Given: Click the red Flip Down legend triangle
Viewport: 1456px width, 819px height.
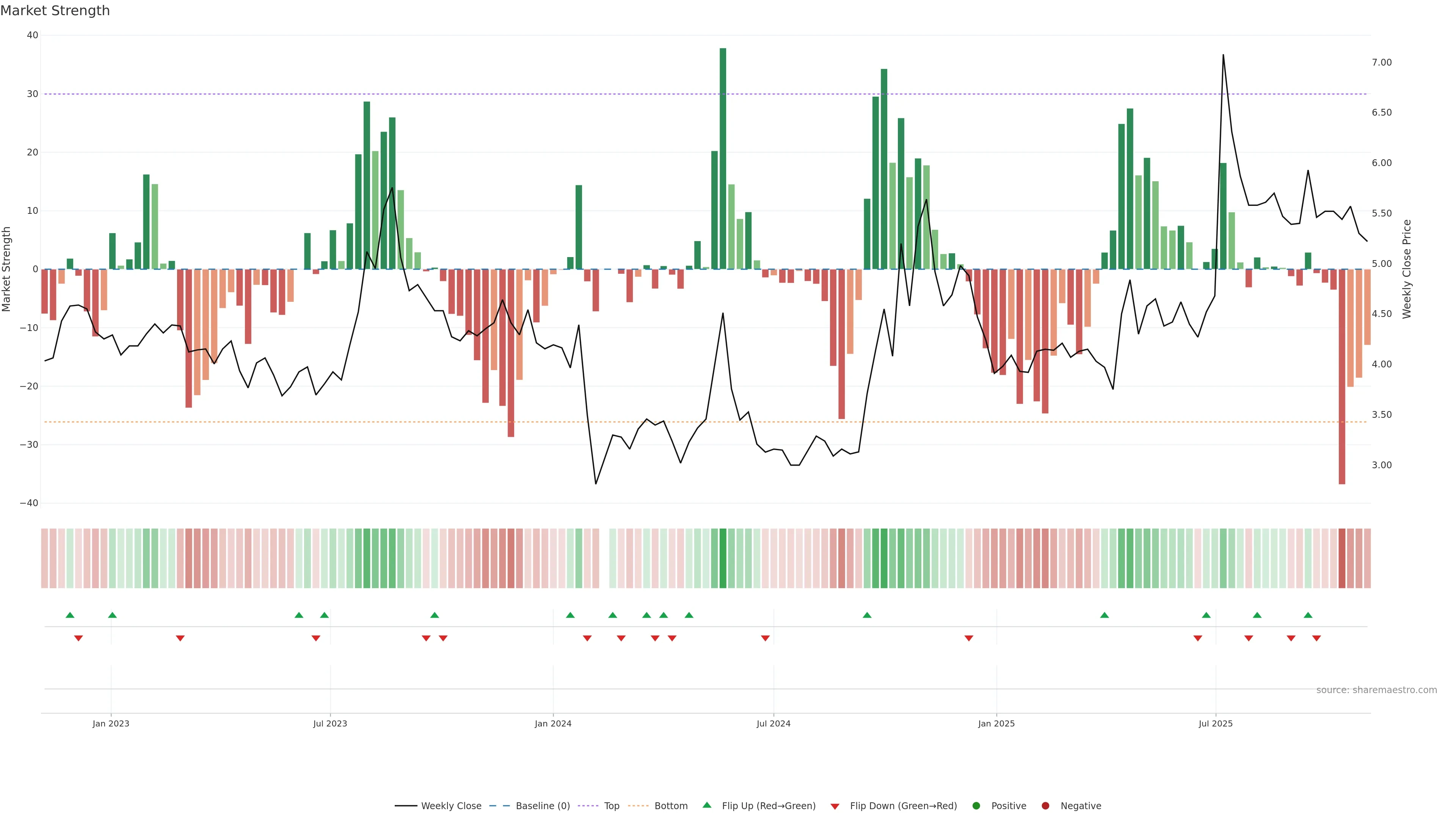Looking at the screenshot, I should [x=835, y=806].
